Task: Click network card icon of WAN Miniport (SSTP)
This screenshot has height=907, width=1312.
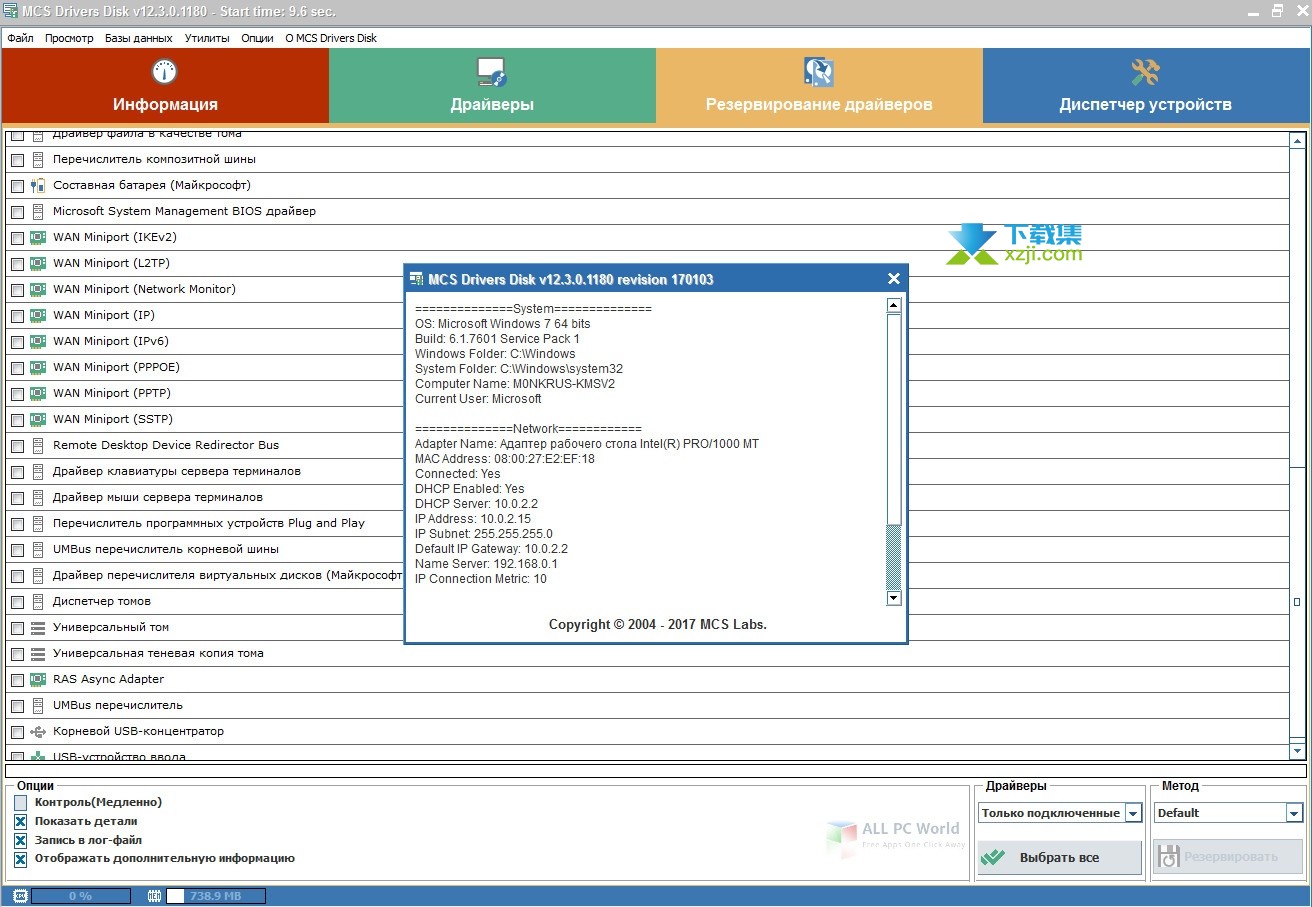Action: click(38, 419)
